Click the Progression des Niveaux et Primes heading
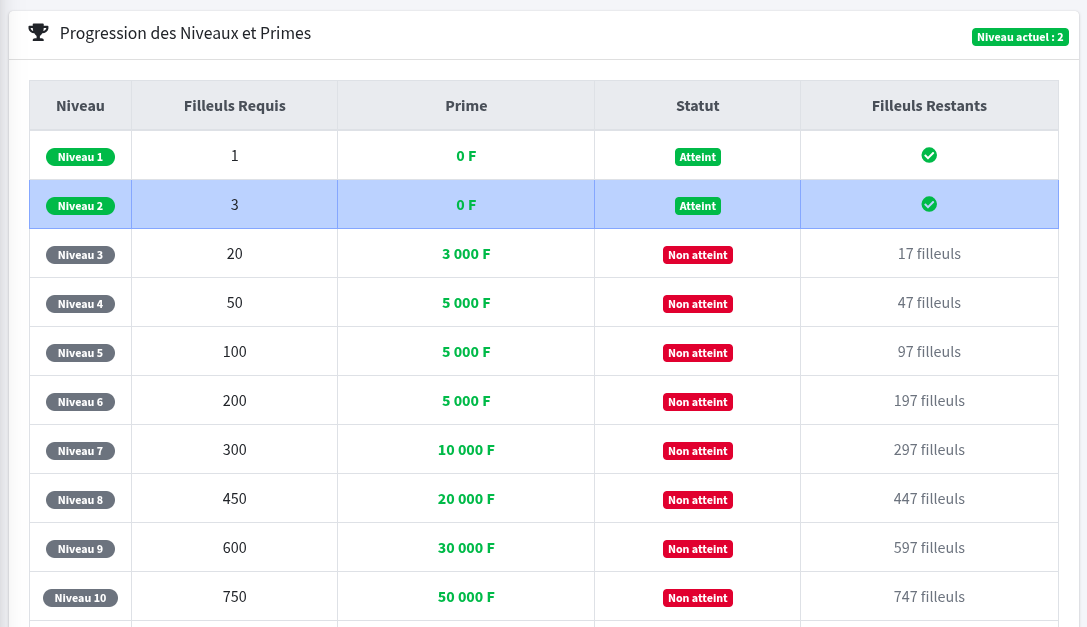The image size is (1087, 627). 185,33
